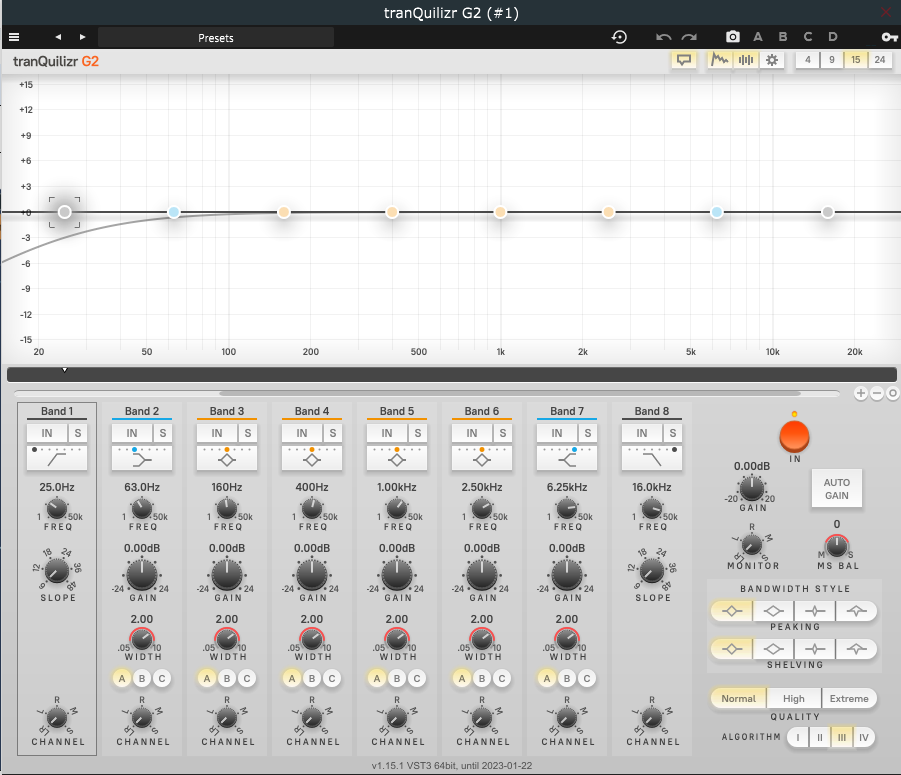
Task: Choose algorithm I
Action: pyautogui.click(x=798, y=738)
